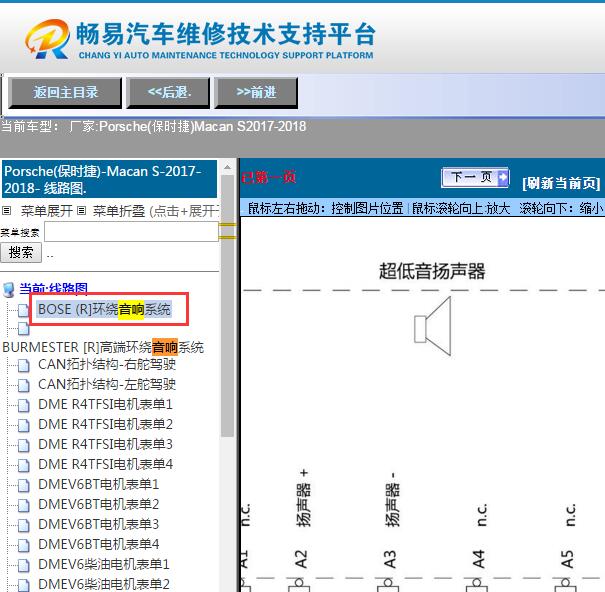Open DMEV6BT电机表单1

[x=98, y=484]
